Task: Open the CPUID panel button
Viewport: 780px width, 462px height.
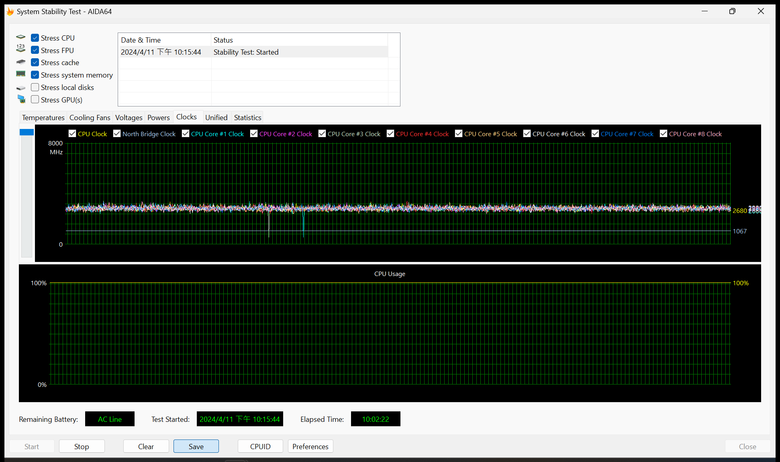Action: click(260, 447)
